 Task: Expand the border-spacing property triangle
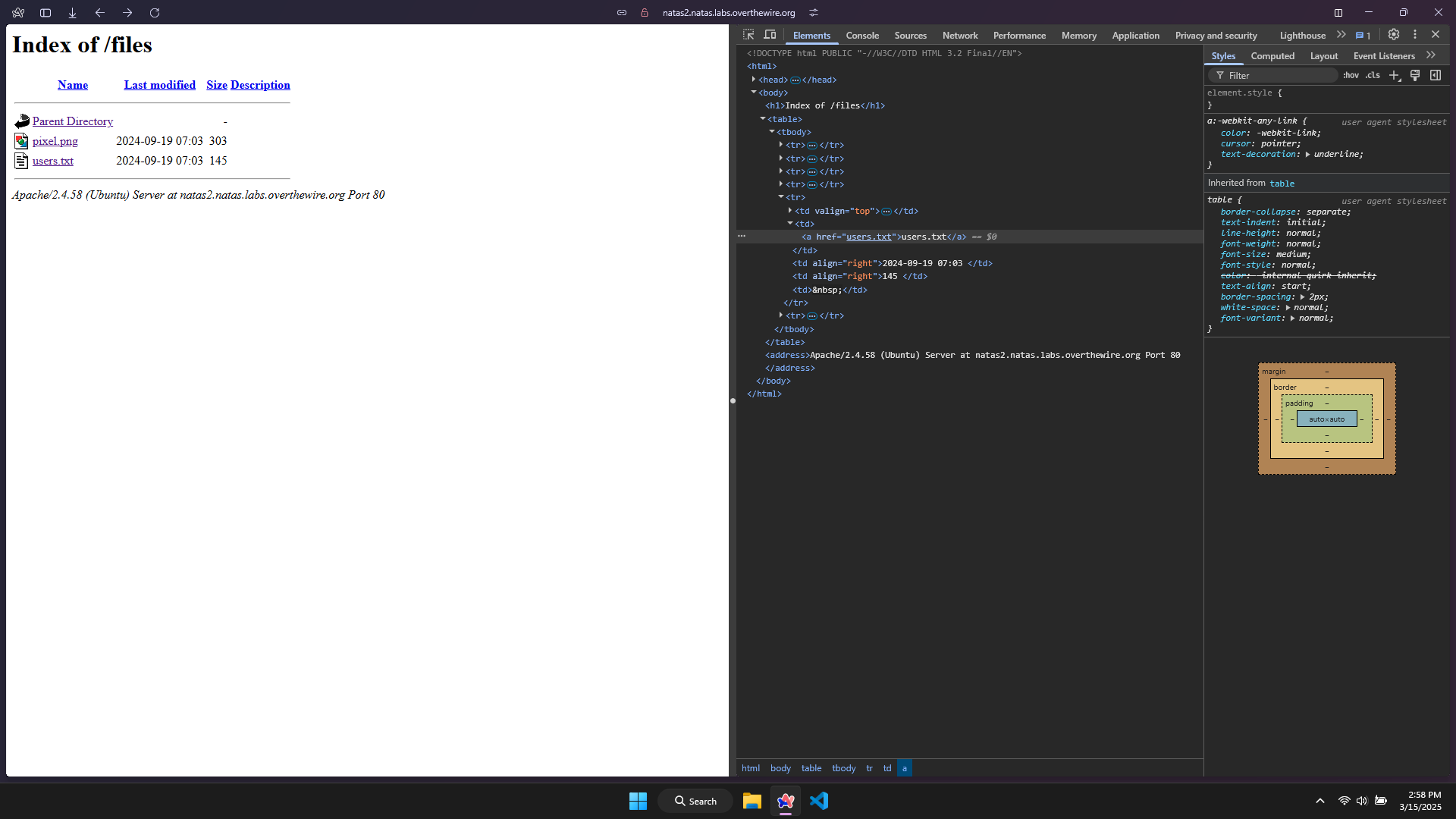(x=1302, y=297)
